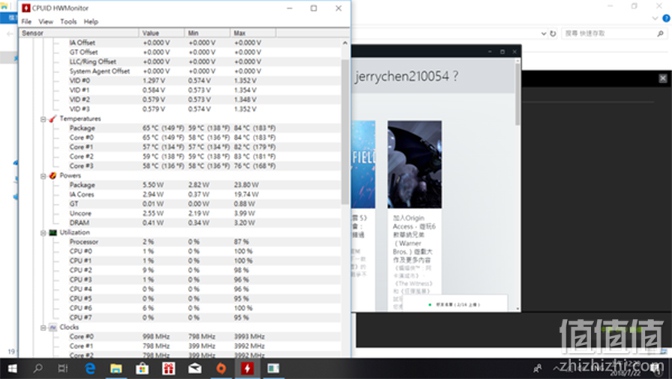
Task: Expand the Explorer ribbon chevron
Action: pyautogui.click(x=655, y=18)
